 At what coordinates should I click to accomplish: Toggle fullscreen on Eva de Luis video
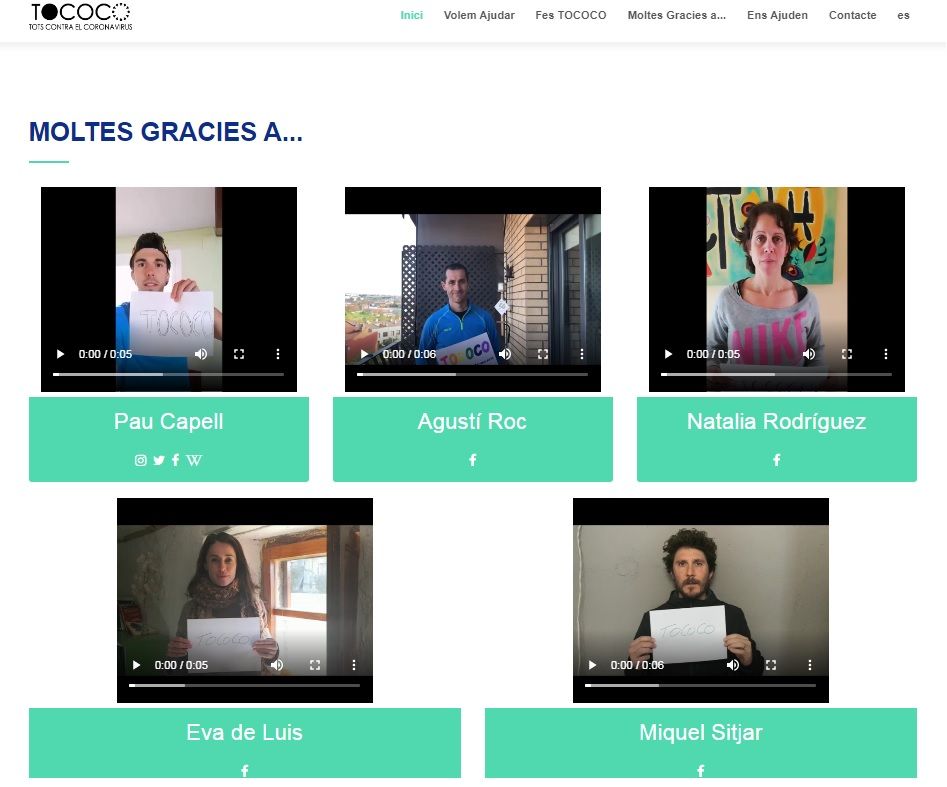[315, 665]
